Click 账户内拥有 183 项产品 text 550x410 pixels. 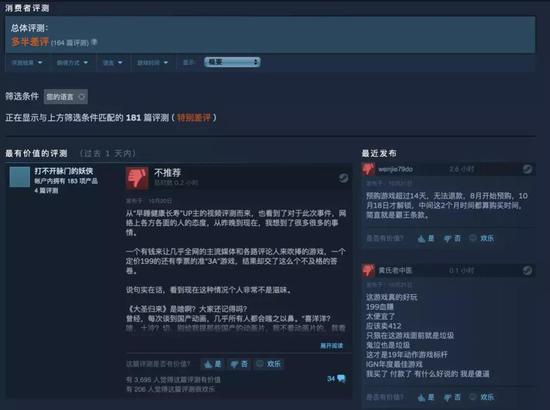pyautogui.click(x=66, y=181)
